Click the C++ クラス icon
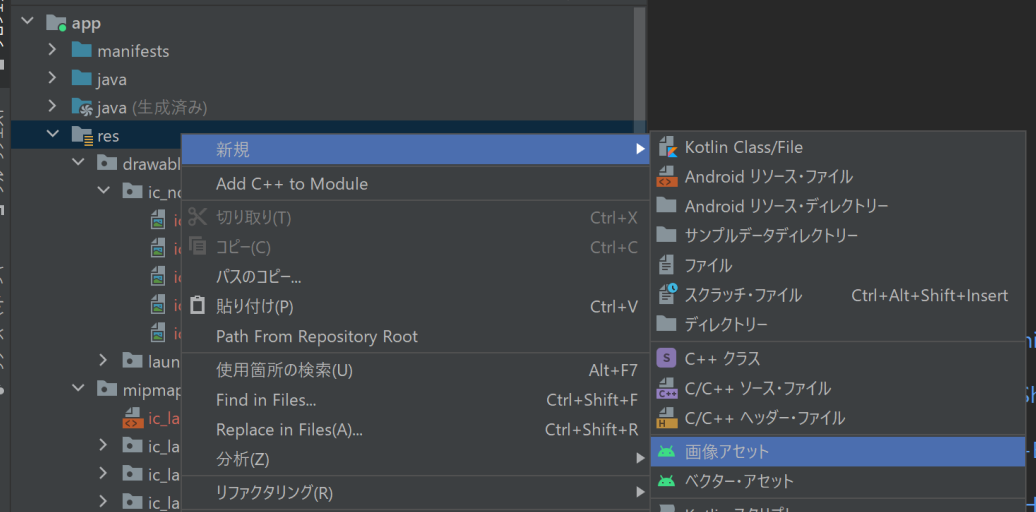The width and height of the screenshot is (1036, 512). [666, 358]
